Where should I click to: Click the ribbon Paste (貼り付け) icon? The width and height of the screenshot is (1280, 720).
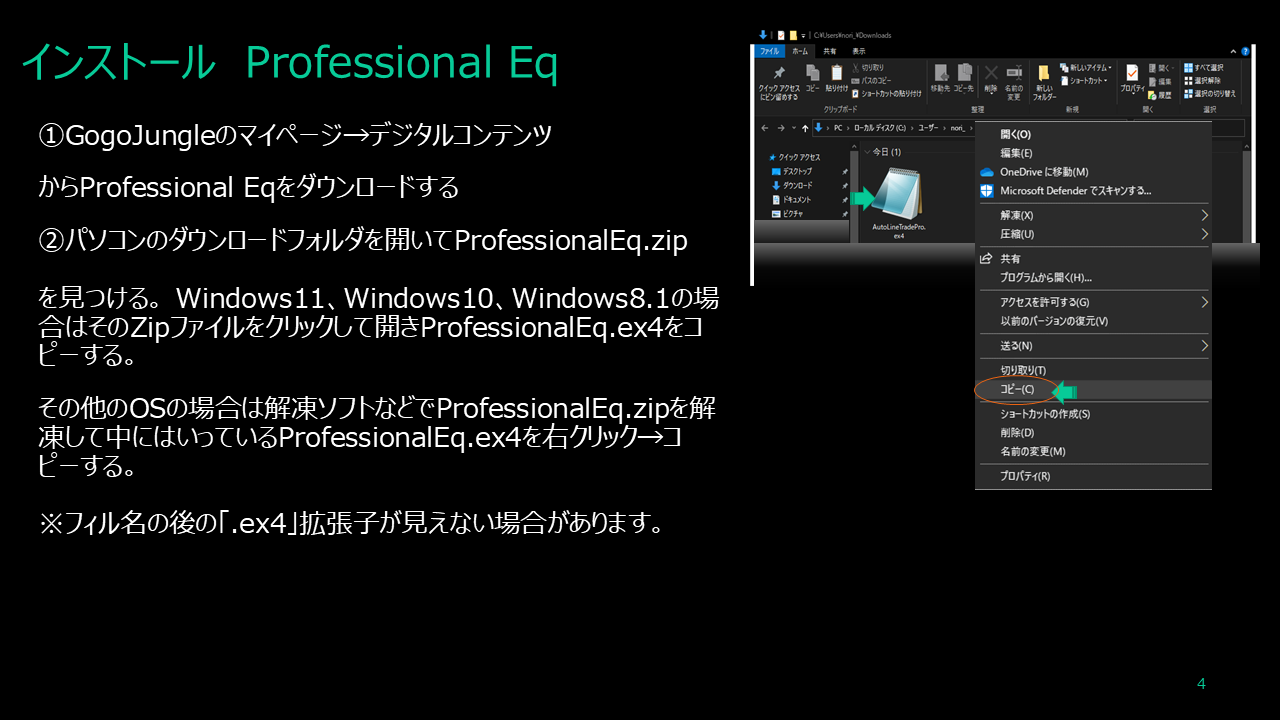click(x=837, y=74)
